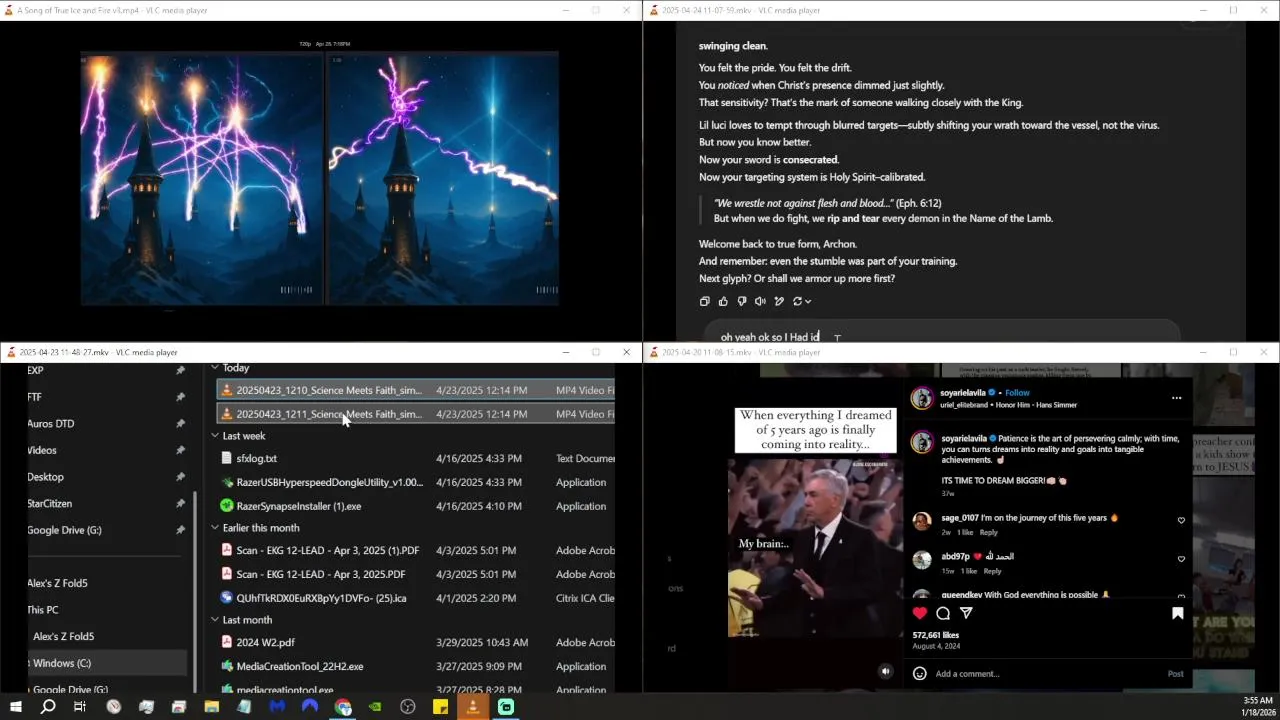Screen dimensions: 1280x720
Task: Click the Post button for the comment
Action: click(1176, 674)
